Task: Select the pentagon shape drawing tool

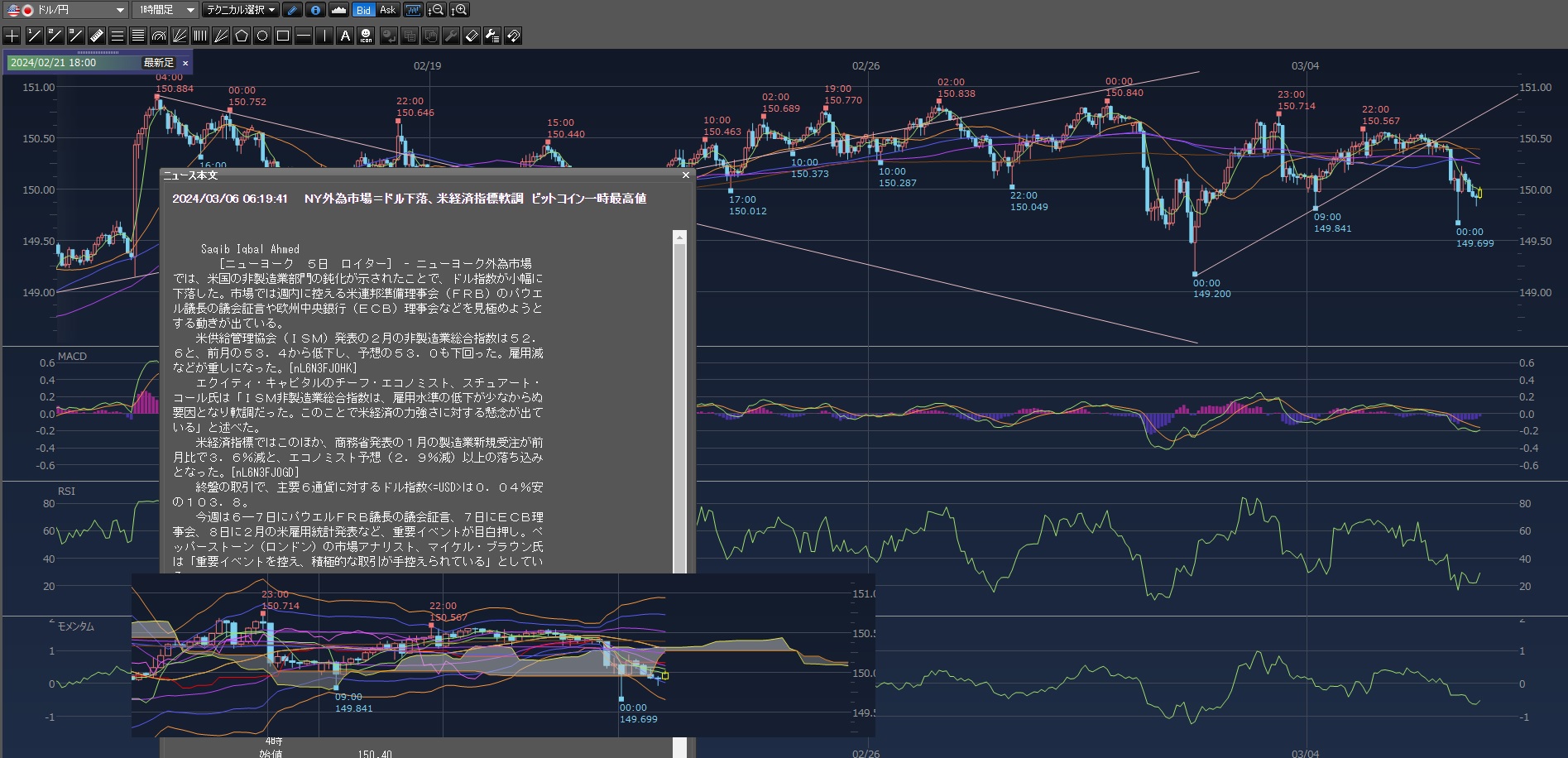Action: click(x=242, y=36)
